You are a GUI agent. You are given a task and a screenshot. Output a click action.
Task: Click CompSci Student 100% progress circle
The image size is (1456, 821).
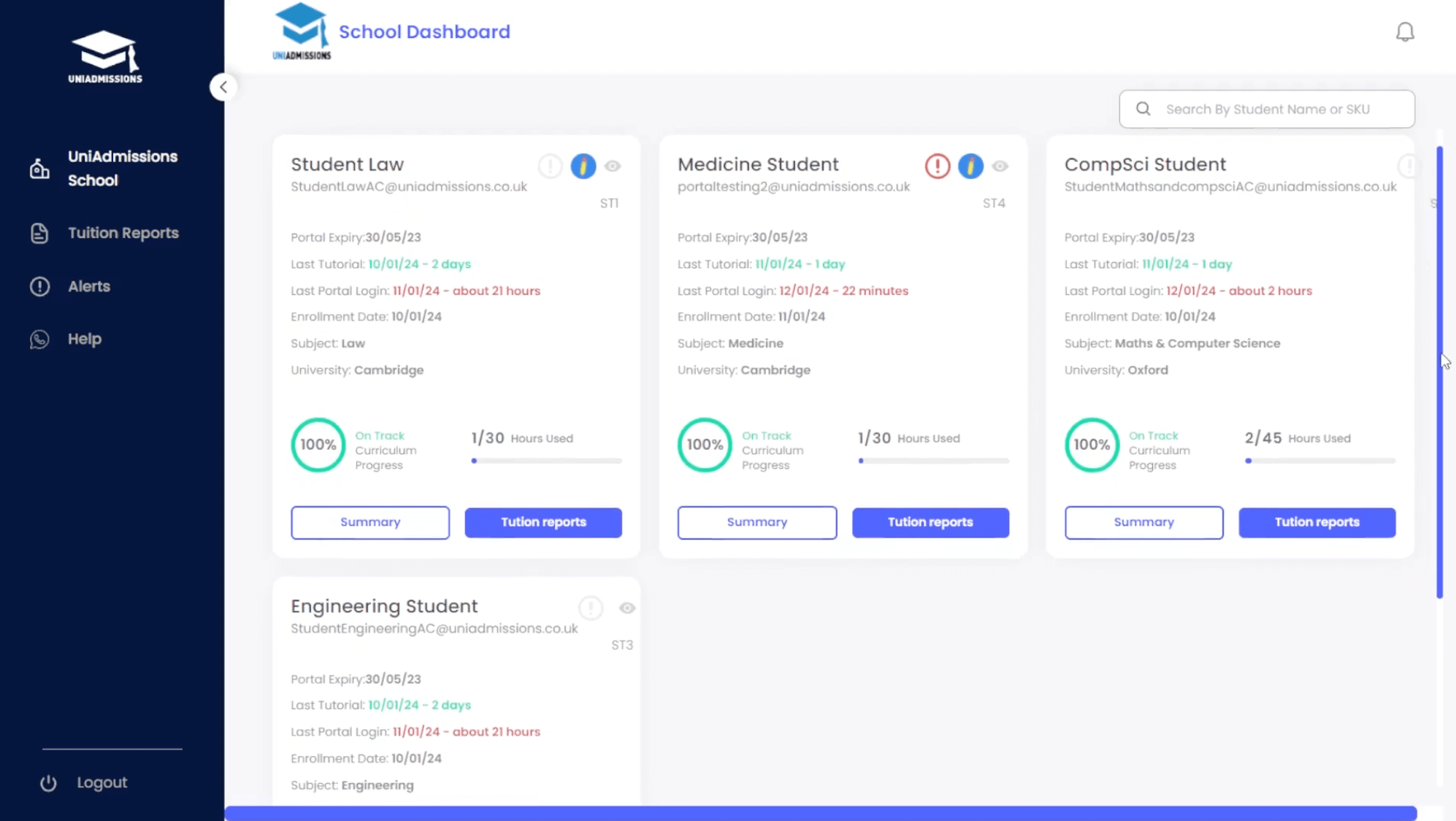point(1092,445)
